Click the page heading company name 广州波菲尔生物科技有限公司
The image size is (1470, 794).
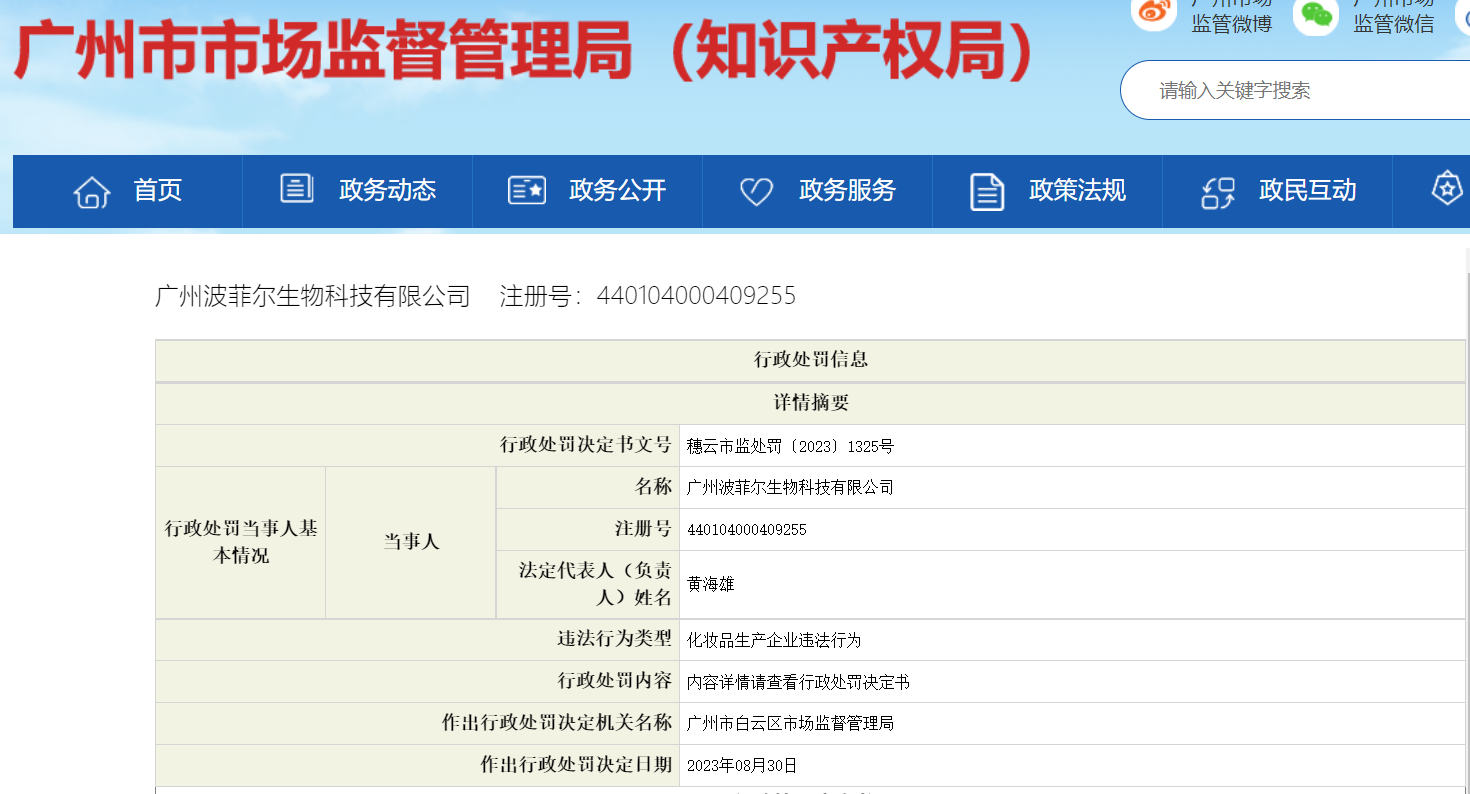pyautogui.click(x=313, y=296)
